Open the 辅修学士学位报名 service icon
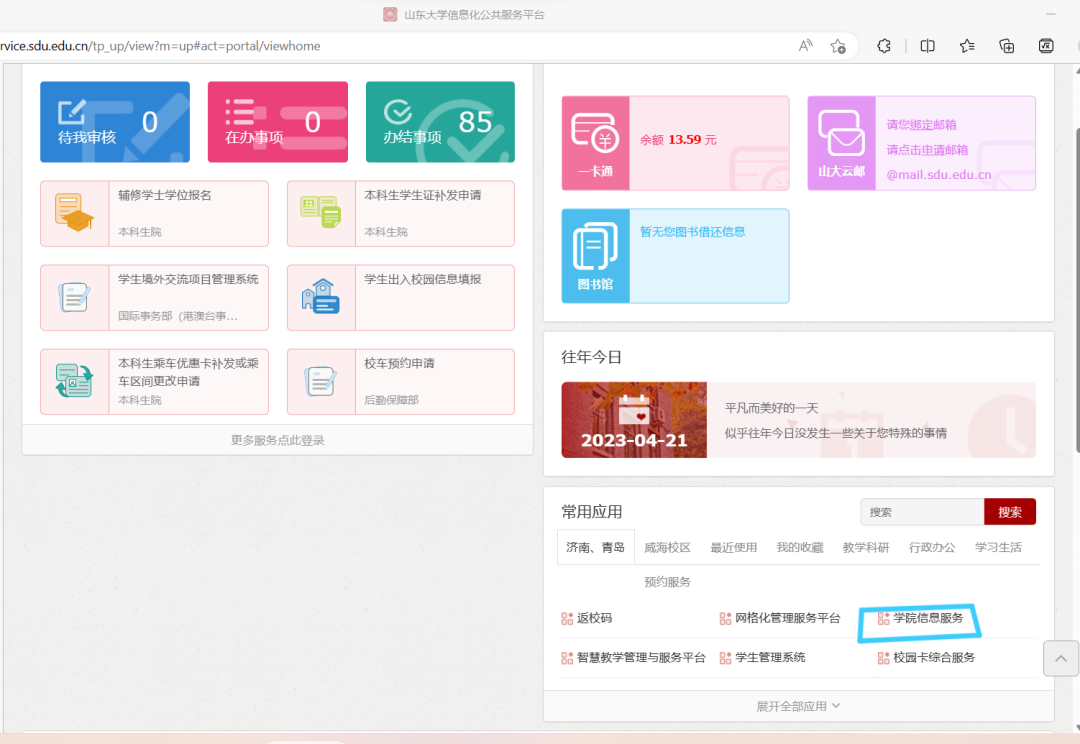 click(75, 213)
